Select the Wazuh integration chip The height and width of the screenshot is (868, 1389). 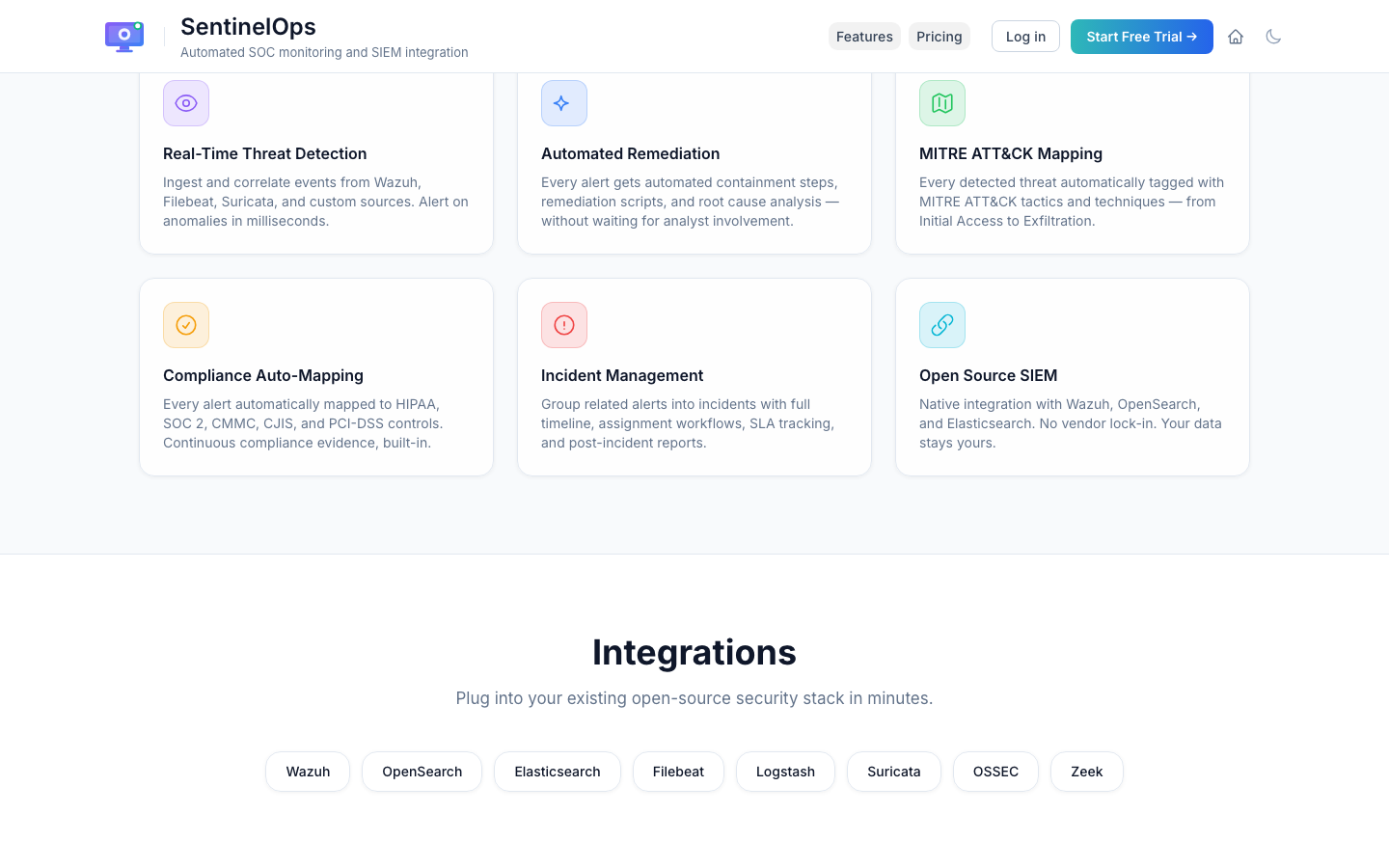308,772
